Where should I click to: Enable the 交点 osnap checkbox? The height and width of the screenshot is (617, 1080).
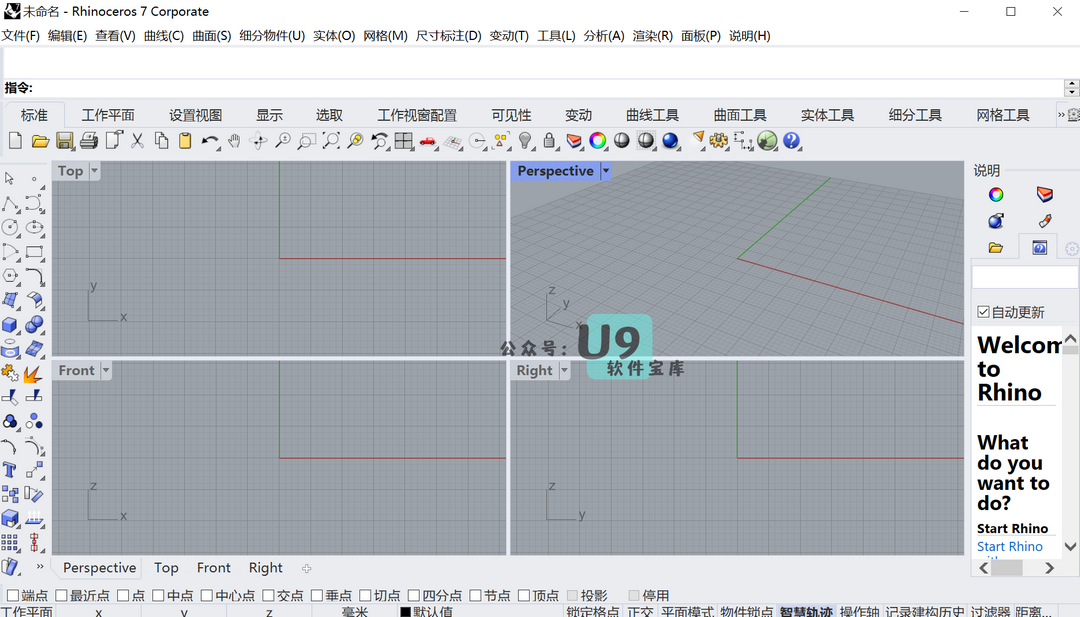(269, 595)
